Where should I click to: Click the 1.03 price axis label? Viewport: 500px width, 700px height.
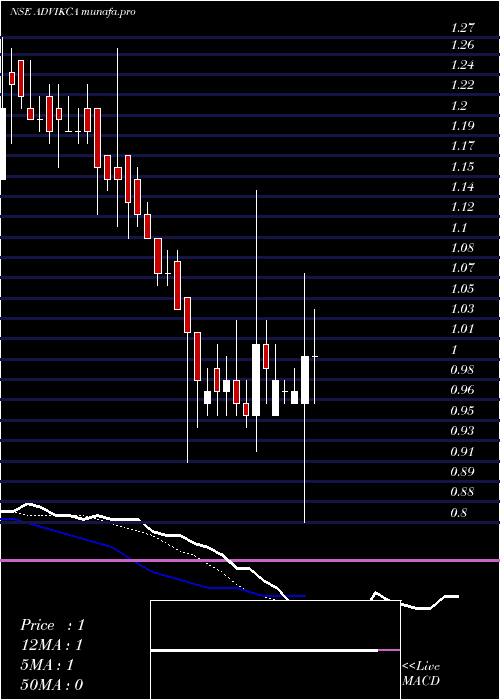[x=462, y=308]
